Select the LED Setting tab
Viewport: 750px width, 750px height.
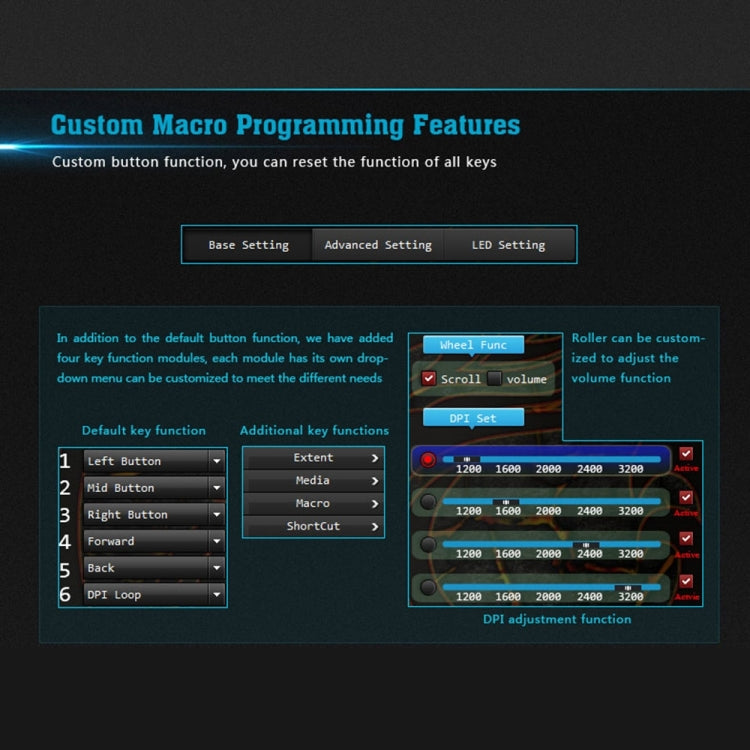(x=508, y=245)
